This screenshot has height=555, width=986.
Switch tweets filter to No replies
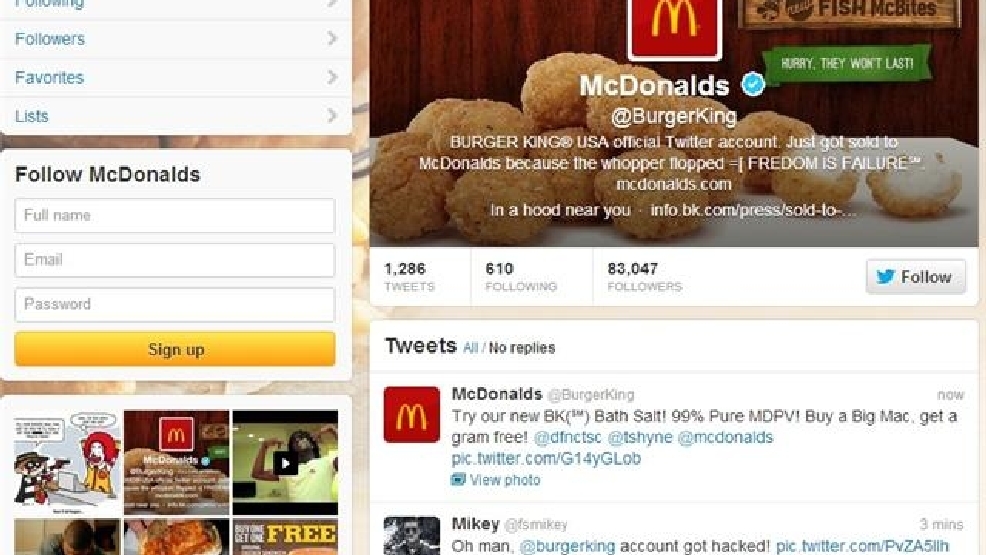[x=522, y=348]
